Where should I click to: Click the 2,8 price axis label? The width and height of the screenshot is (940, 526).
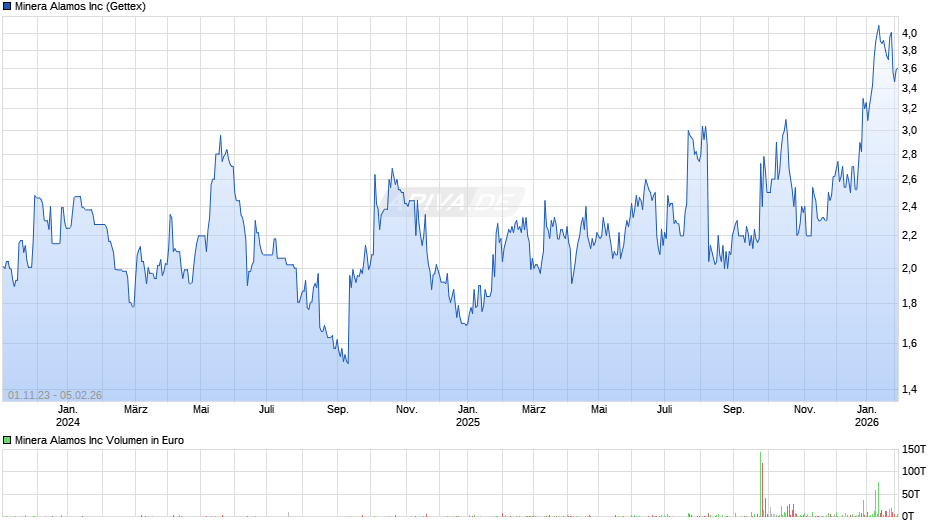(909, 154)
